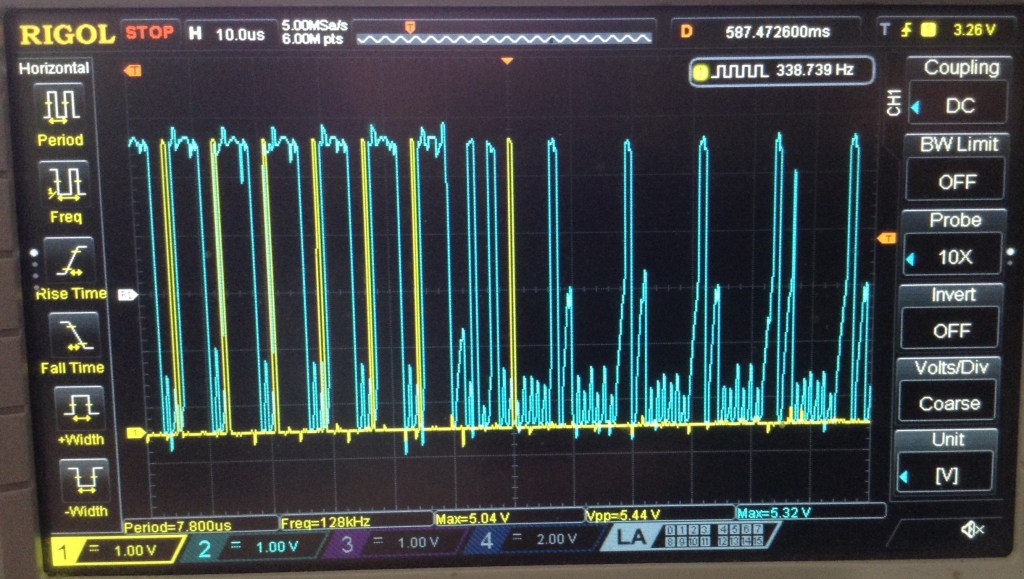This screenshot has width=1024, height=579.
Task: Toggle the Invert OFF setting
Action: [952, 330]
